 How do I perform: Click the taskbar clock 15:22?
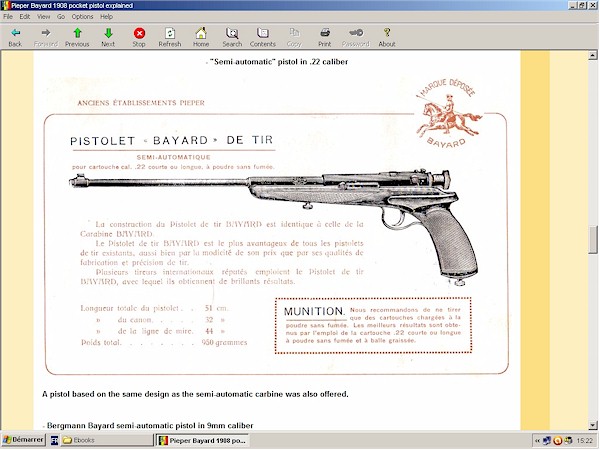tap(584, 441)
